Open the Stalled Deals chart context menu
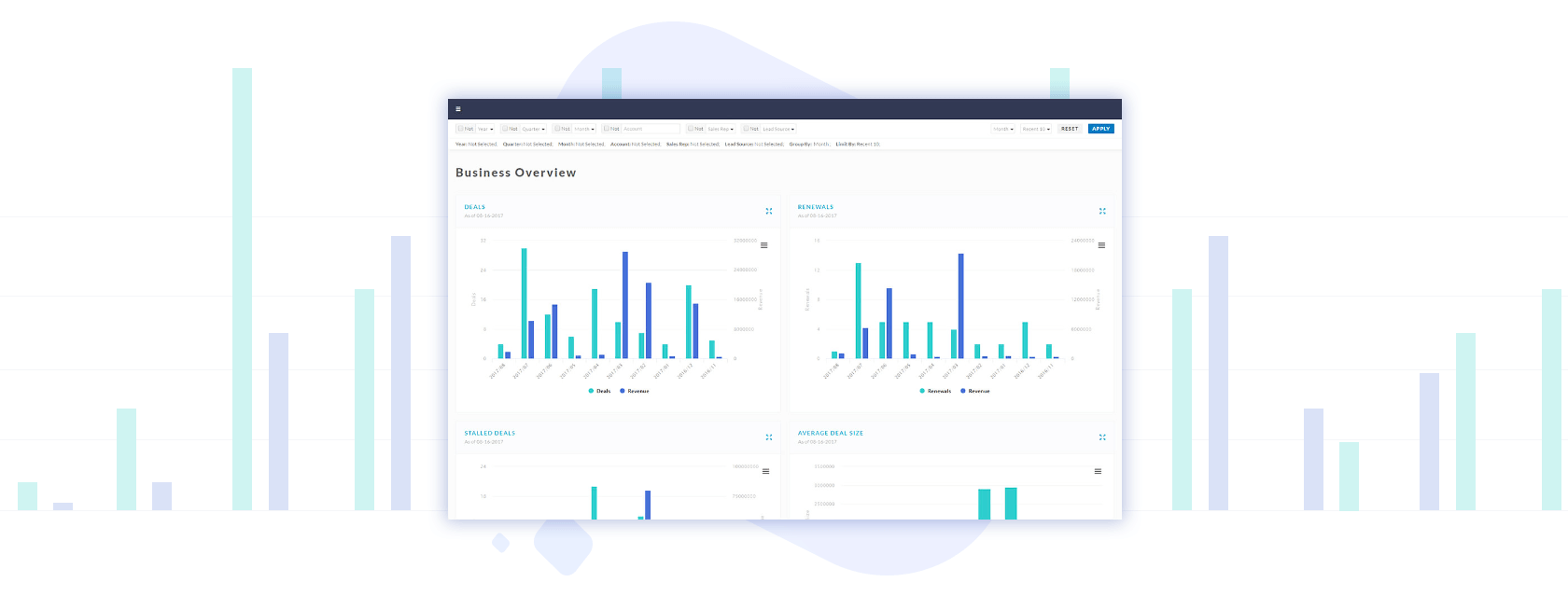The width and height of the screenshot is (1568, 610). coord(765,471)
